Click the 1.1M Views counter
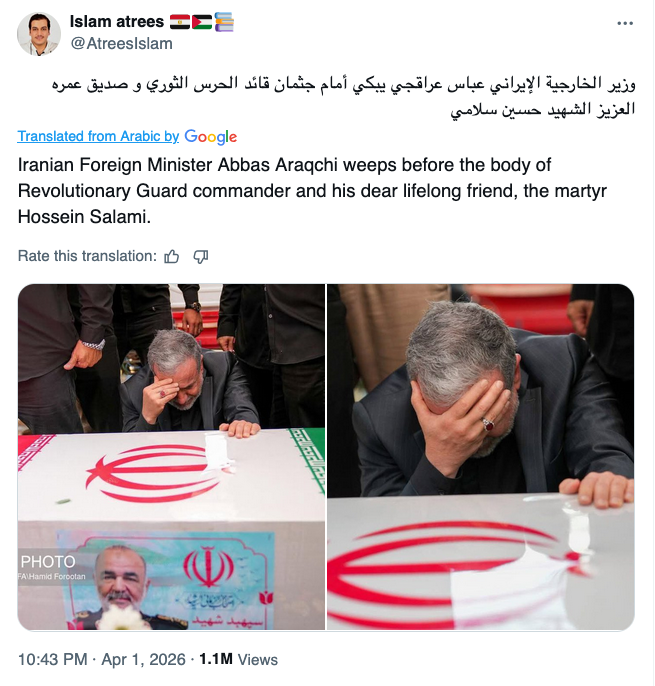The image size is (655, 686). pyautogui.click(x=238, y=659)
